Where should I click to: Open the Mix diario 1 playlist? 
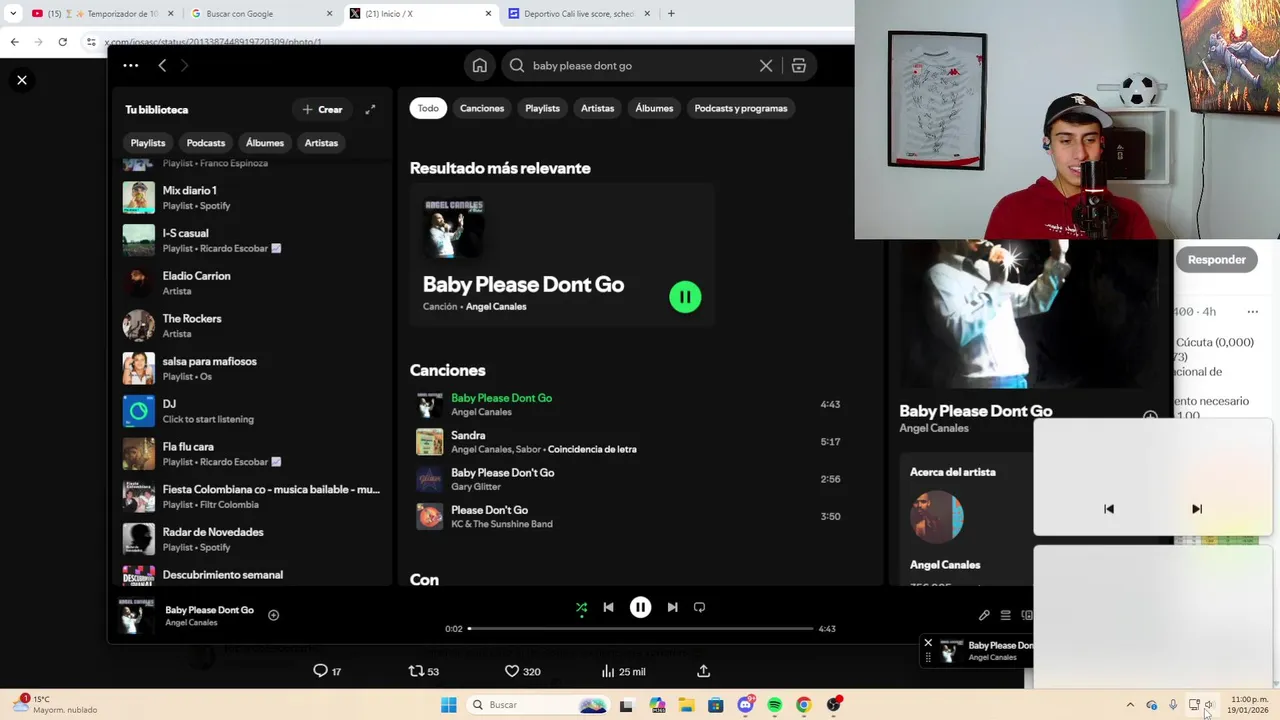coord(252,198)
